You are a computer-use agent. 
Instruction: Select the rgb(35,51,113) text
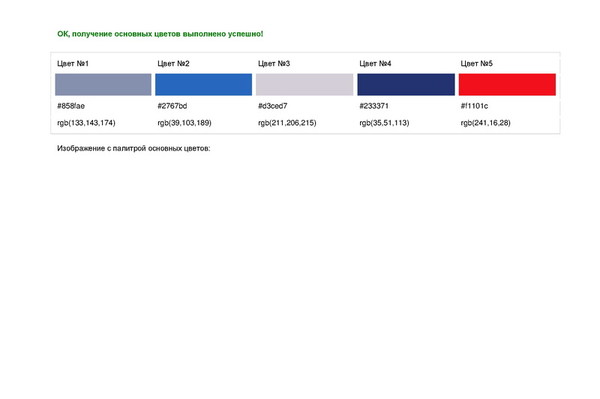tap(384, 123)
